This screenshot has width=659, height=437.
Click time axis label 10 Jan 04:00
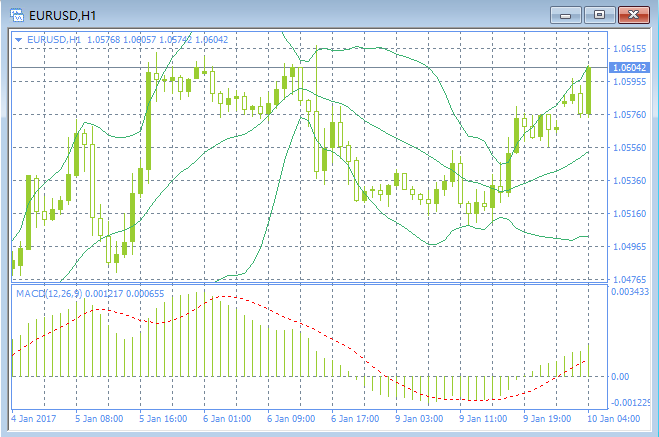613,419
